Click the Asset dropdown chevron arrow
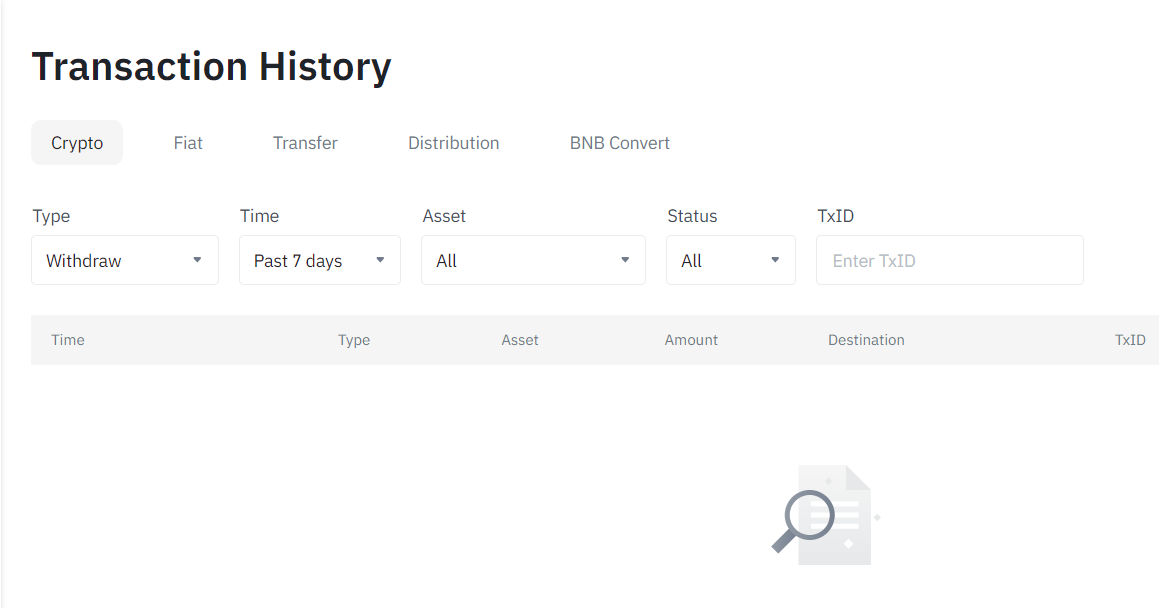1159x608 pixels. click(x=625, y=260)
